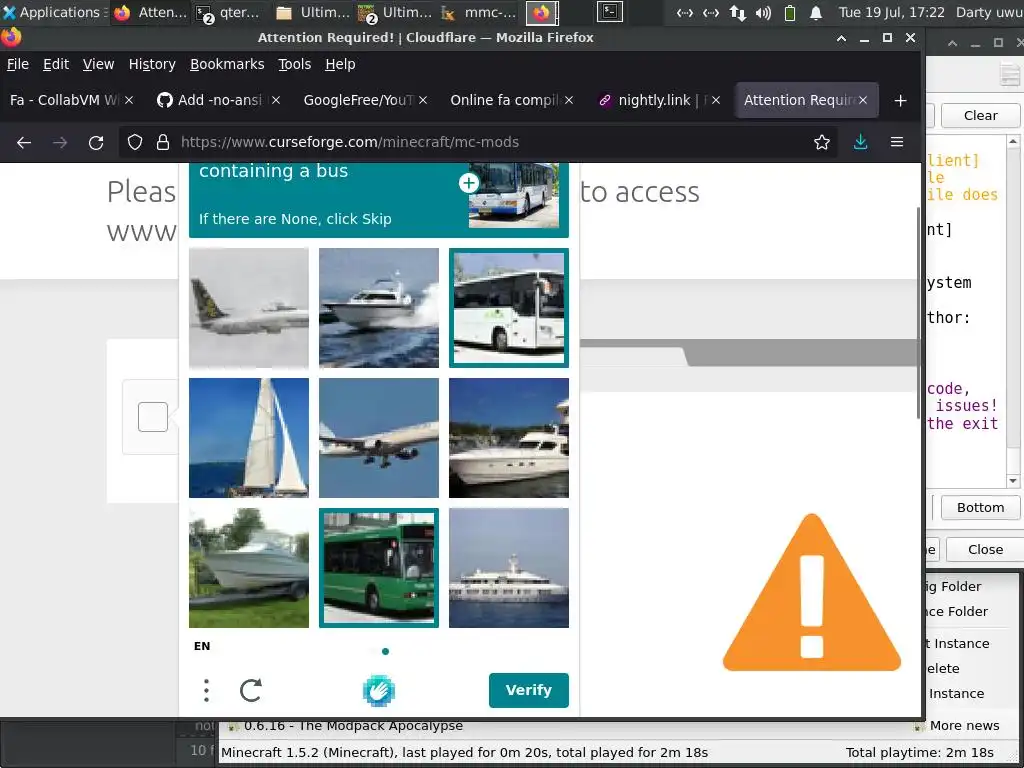Deselect the white bus captcha image
The image size is (1024, 768).
tap(509, 308)
